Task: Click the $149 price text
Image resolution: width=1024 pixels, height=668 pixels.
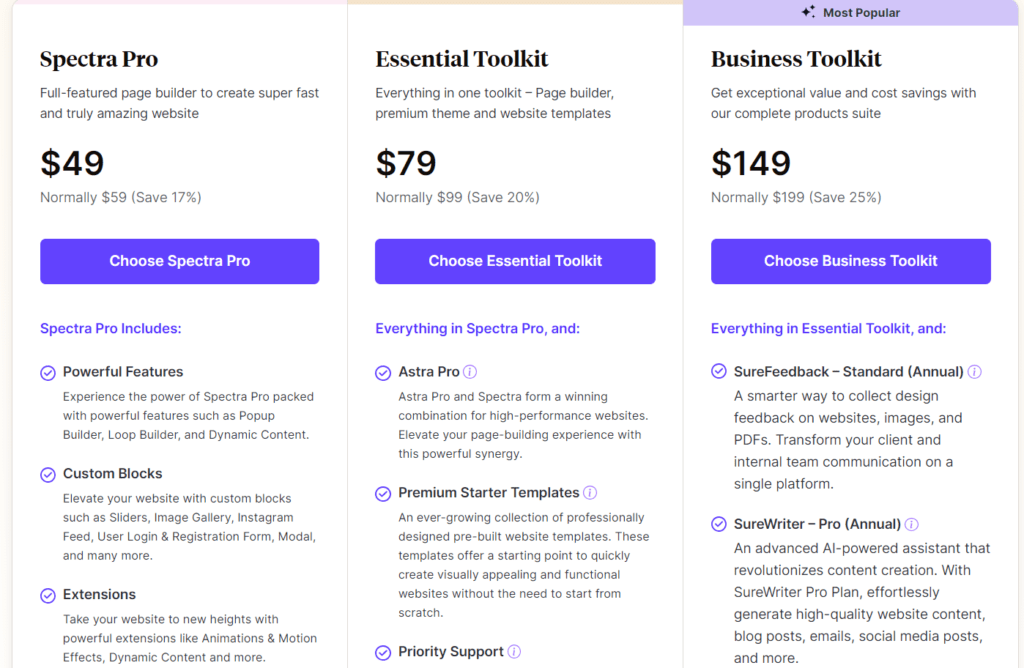Action: (x=750, y=163)
